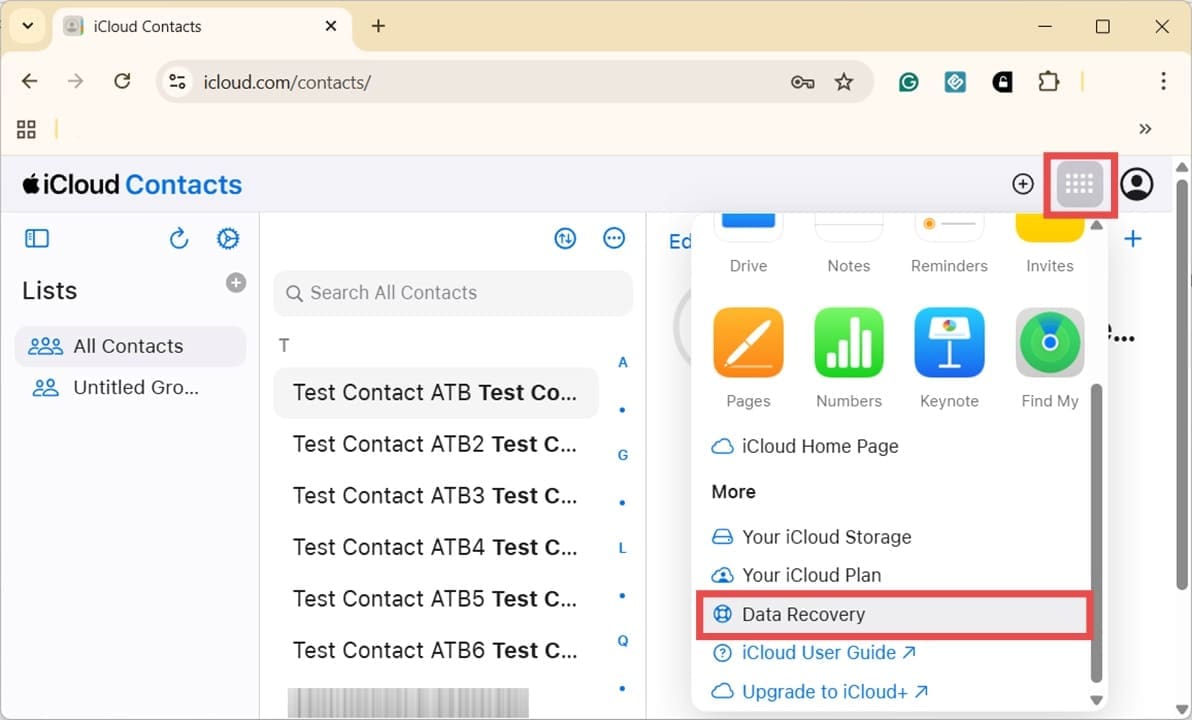Click the iCloud Contacts header logo

point(132,185)
